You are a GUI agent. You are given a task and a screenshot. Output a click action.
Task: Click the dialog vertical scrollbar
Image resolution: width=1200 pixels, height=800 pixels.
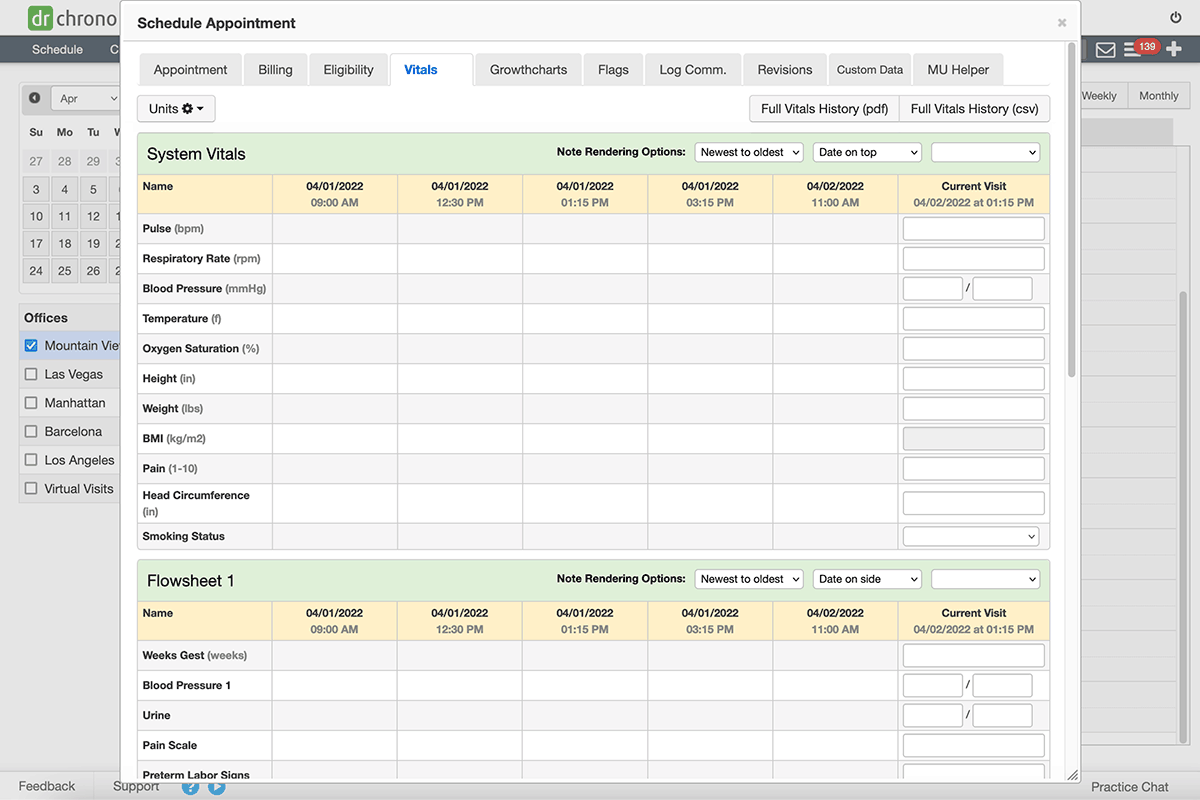[1072, 210]
